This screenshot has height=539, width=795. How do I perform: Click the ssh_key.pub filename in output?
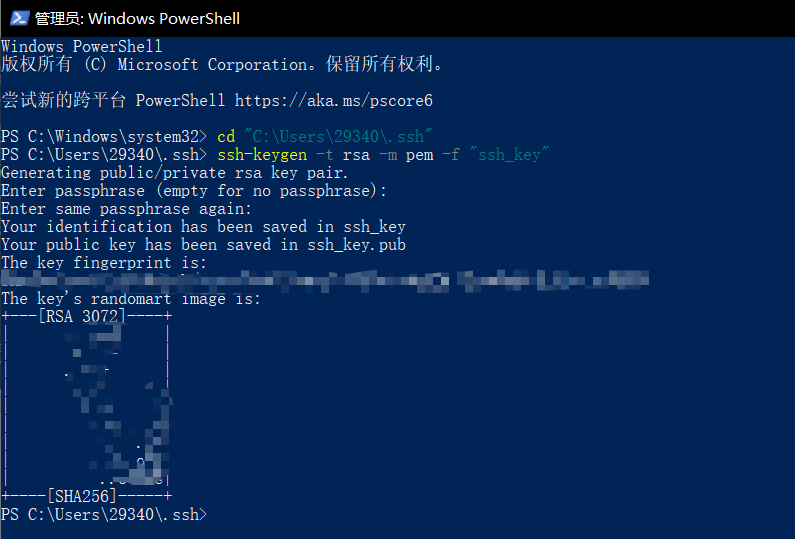coord(356,245)
